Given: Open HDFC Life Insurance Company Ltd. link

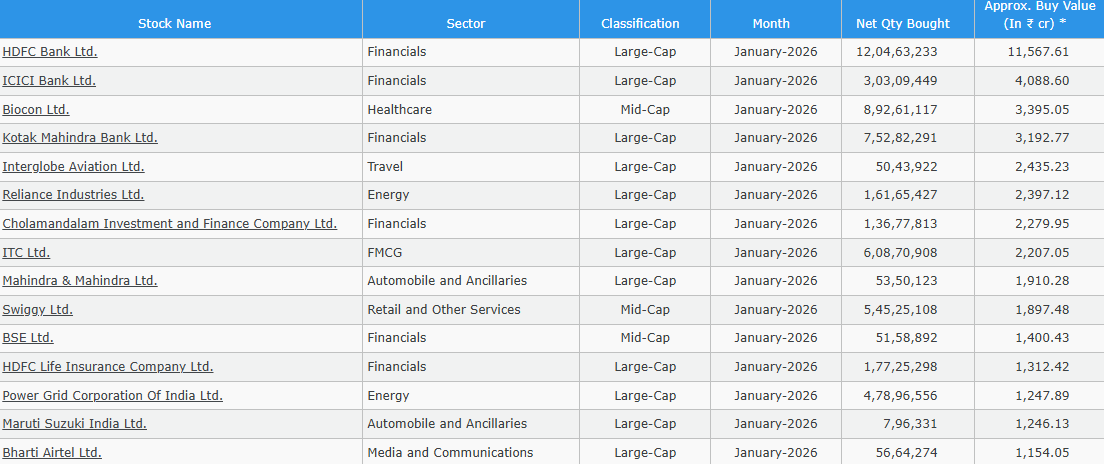Looking at the screenshot, I should (x=108, y=367).
